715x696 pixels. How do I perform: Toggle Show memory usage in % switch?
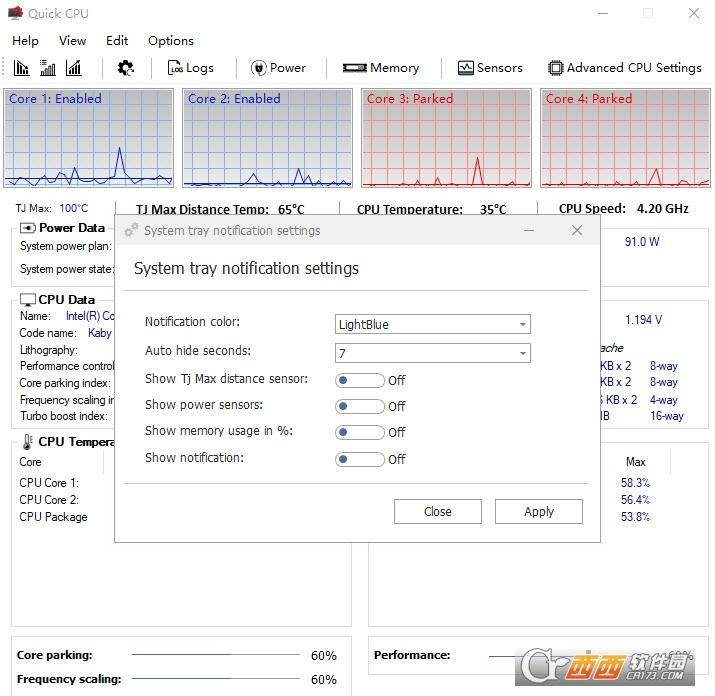360,432
